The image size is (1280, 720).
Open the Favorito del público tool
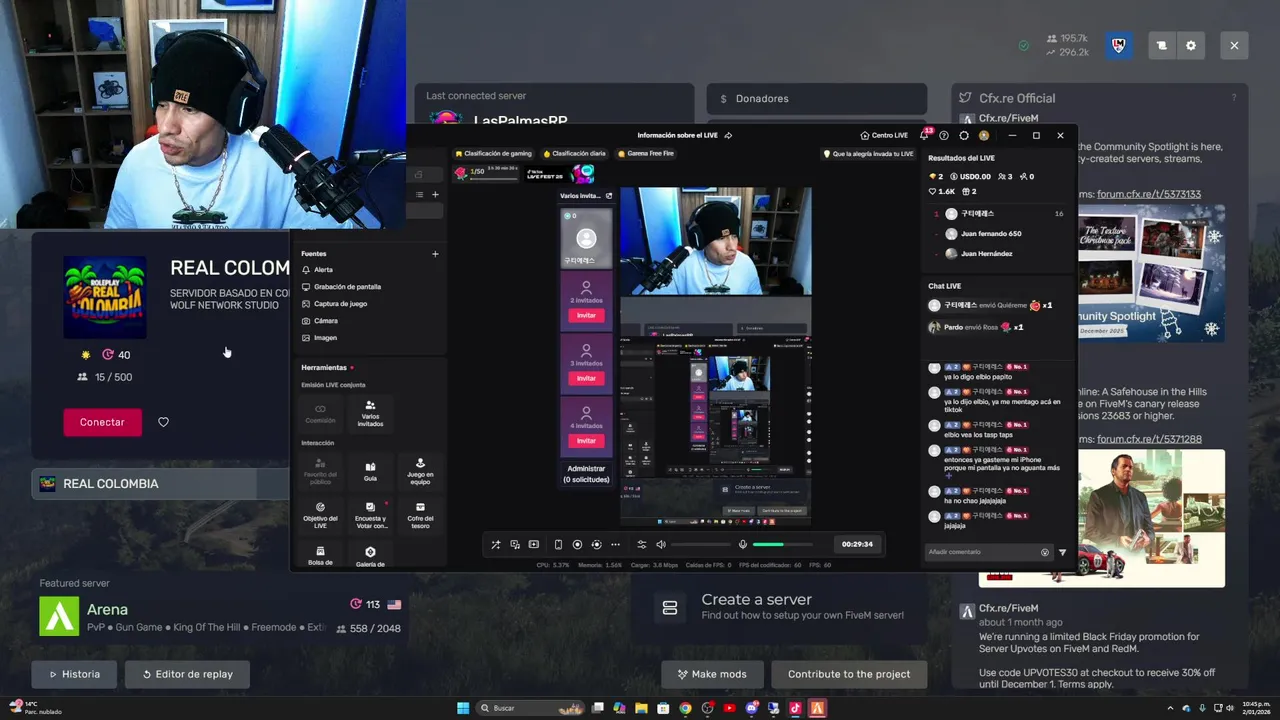320,471
